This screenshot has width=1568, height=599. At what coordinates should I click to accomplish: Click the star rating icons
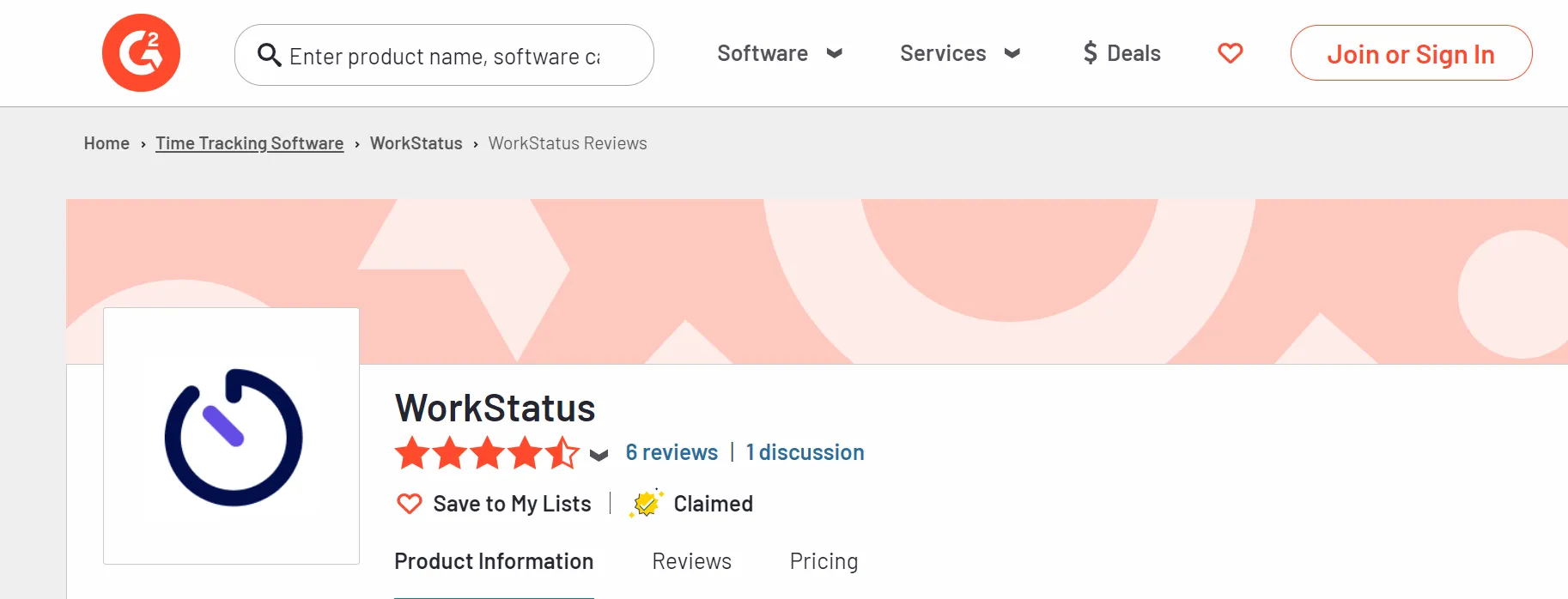(487, 452)
